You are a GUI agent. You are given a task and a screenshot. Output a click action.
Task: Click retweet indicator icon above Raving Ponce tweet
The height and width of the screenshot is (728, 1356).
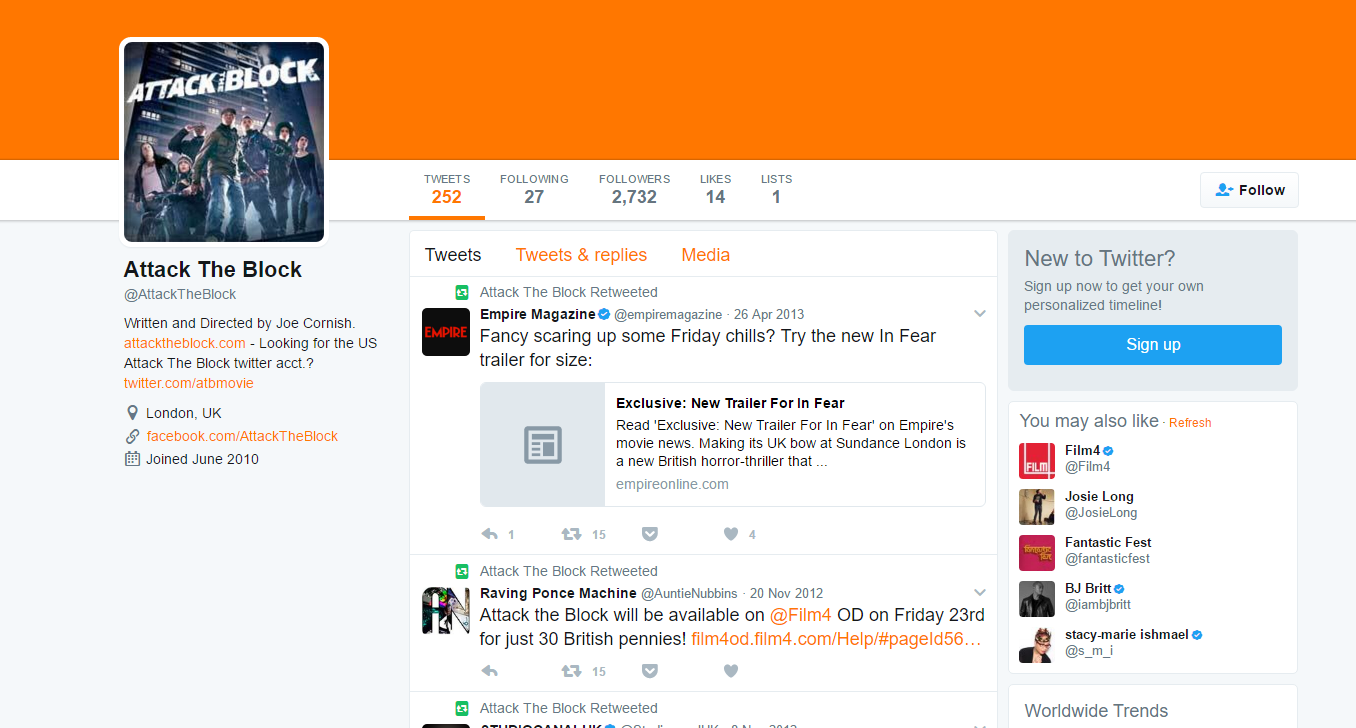click(x=462, y=571)
